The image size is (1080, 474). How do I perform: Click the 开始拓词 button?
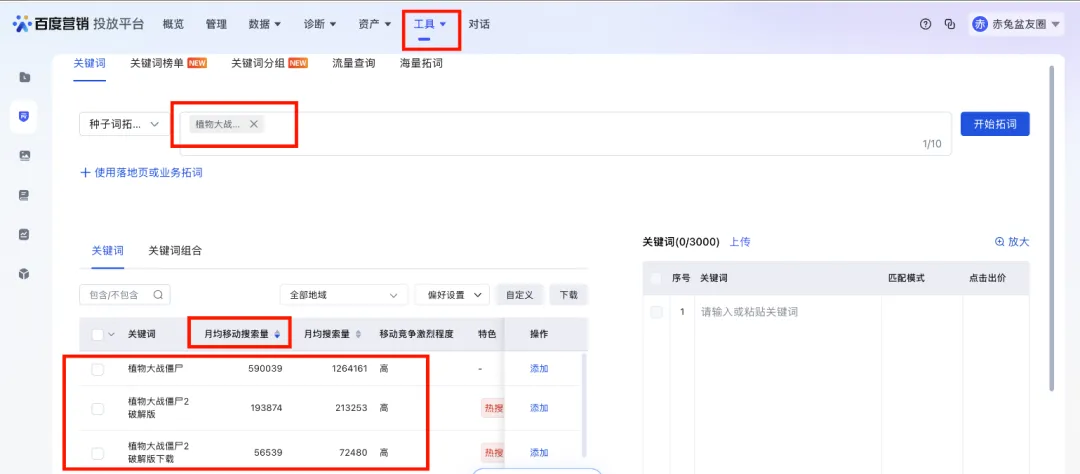[x=995, y=124]
